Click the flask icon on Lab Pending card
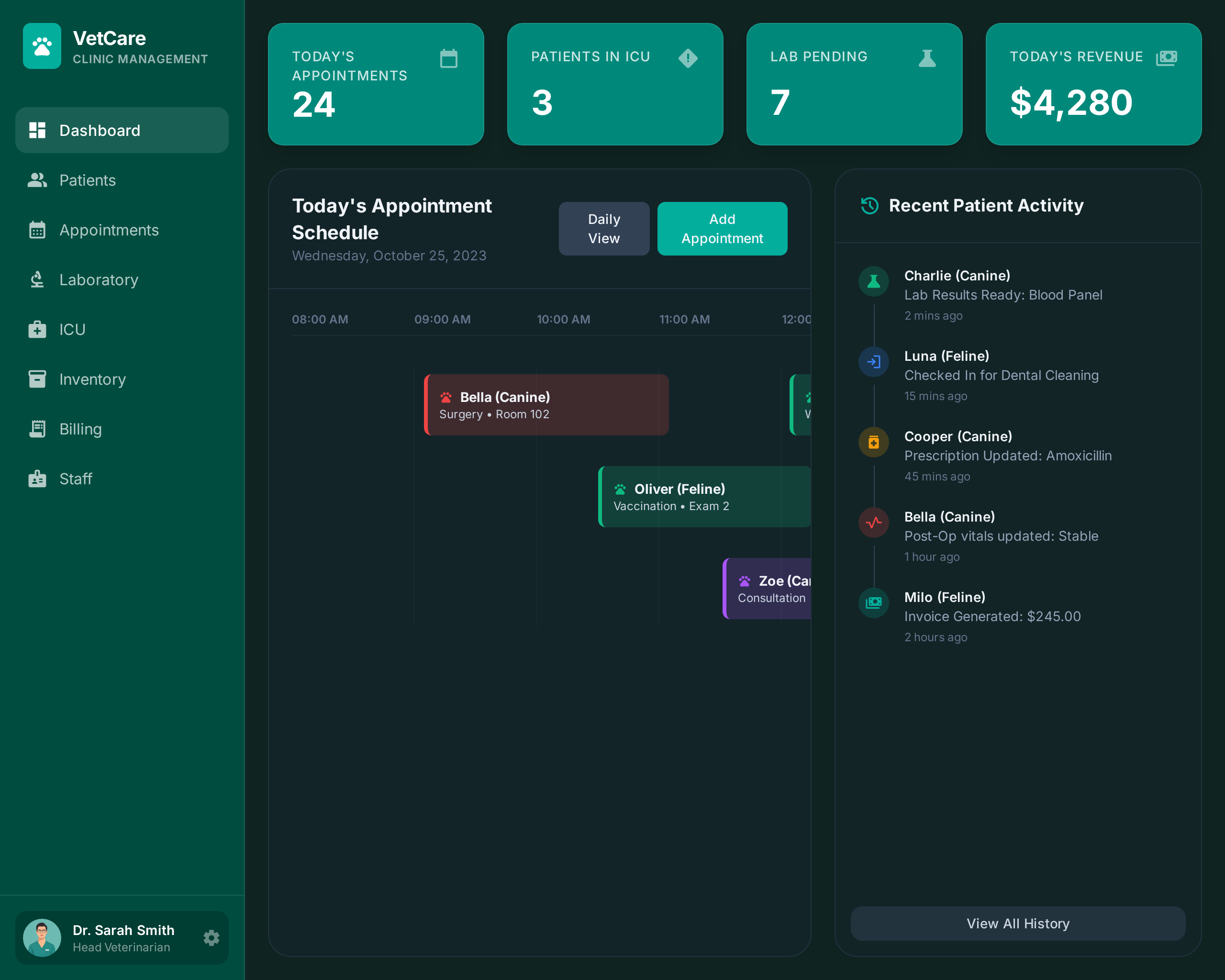 [x=927, y=58]
